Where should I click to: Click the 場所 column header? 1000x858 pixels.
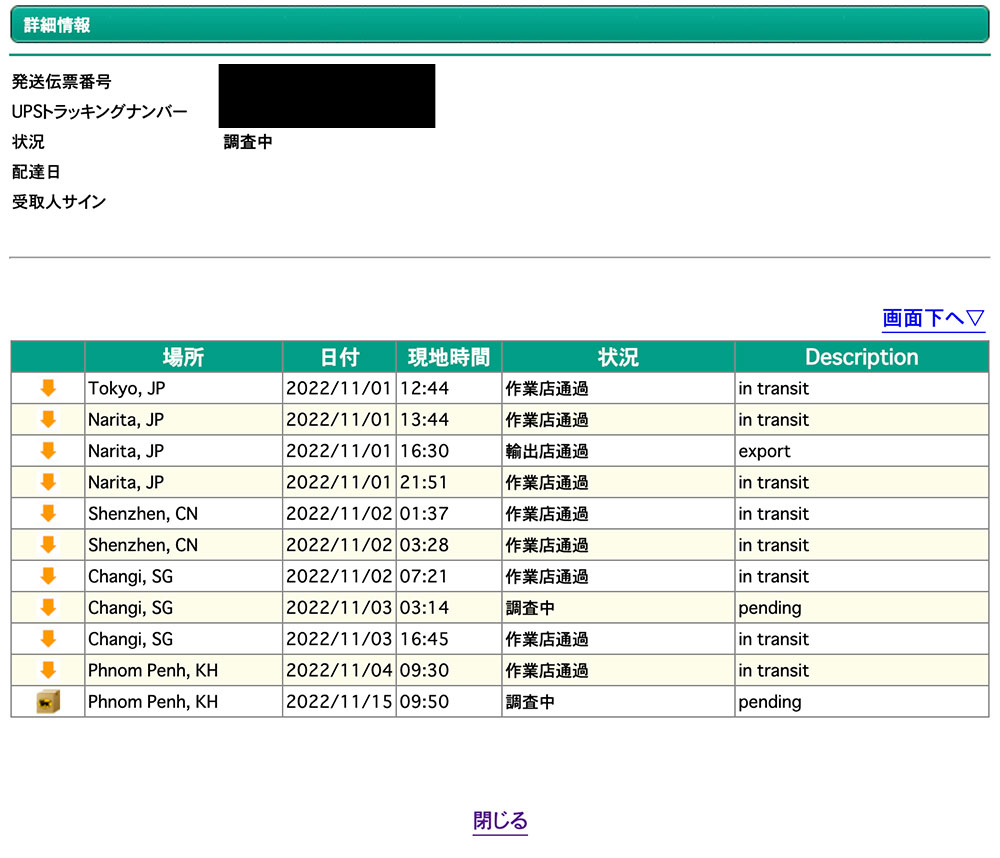184,357
